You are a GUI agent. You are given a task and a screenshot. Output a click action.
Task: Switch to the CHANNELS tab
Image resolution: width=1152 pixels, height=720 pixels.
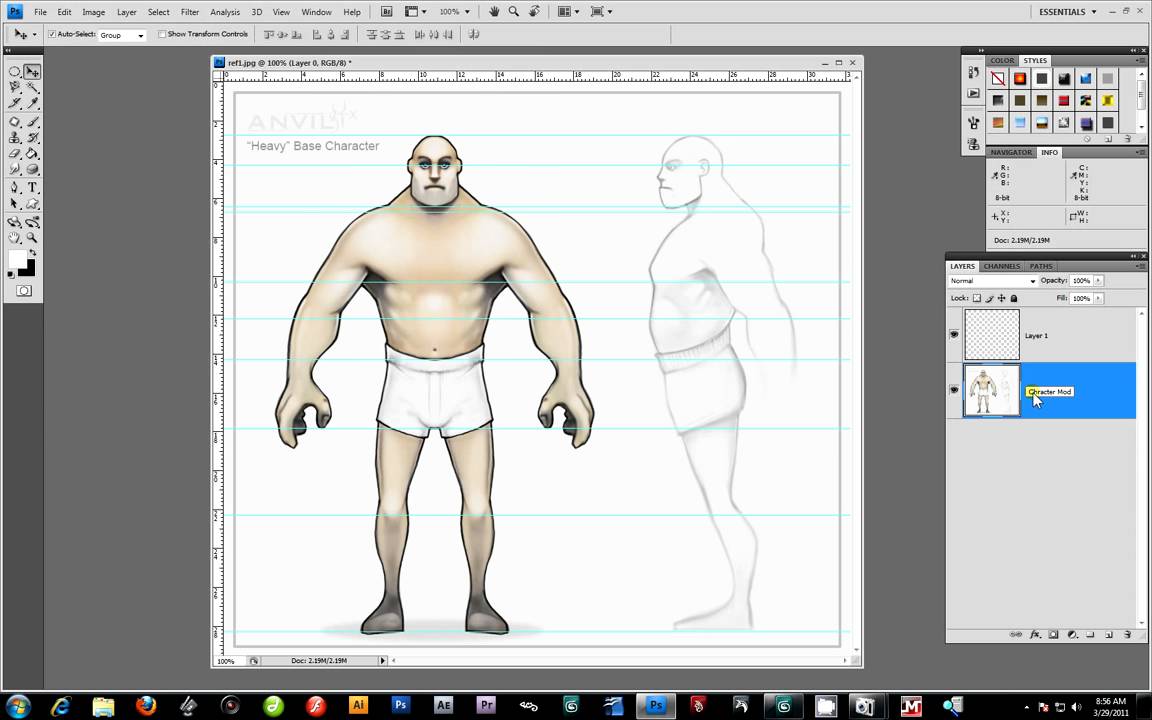1001,266
